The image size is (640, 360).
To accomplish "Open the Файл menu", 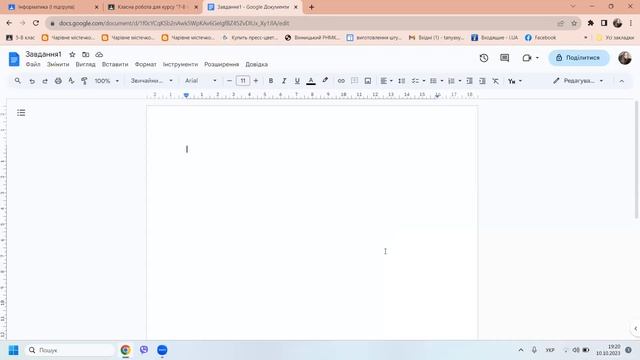I will point(33,64).
